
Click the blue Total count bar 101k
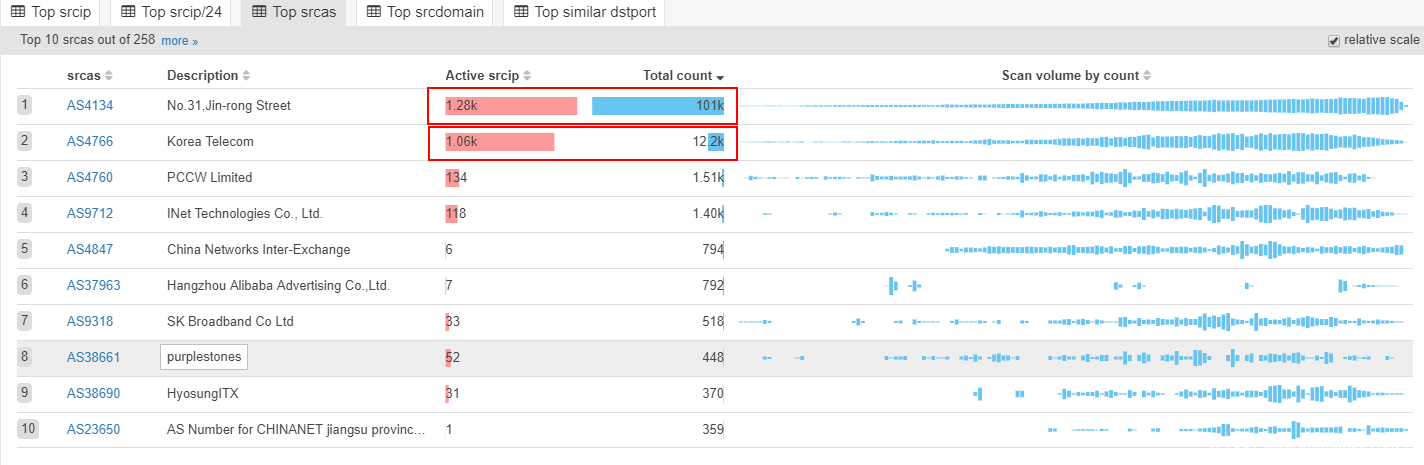(x=657, y=106)
